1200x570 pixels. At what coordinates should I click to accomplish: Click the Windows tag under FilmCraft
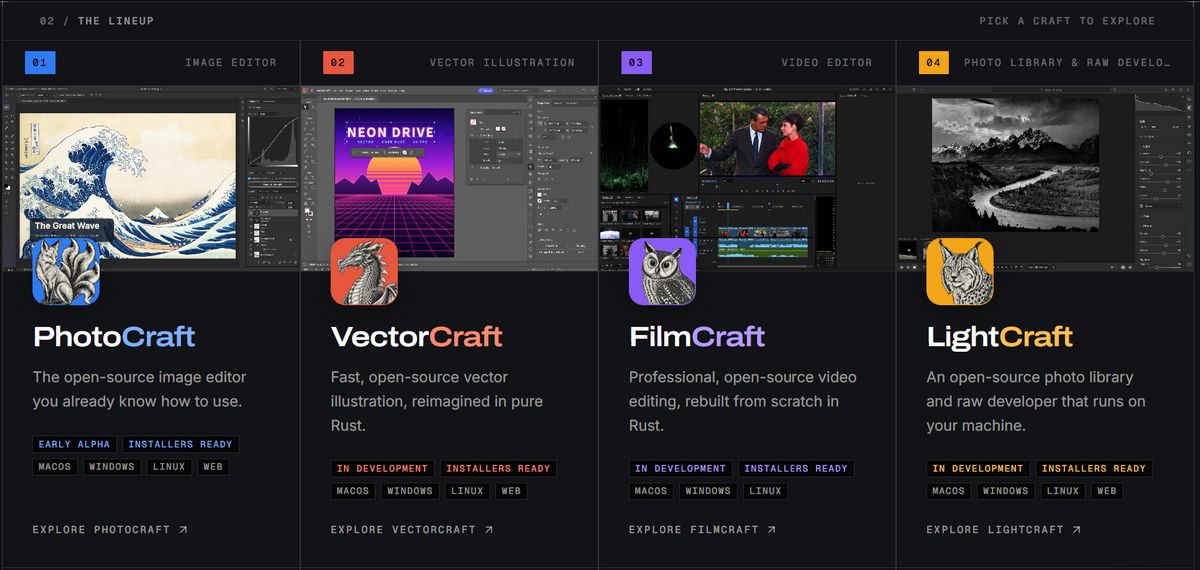pos(708,491)
